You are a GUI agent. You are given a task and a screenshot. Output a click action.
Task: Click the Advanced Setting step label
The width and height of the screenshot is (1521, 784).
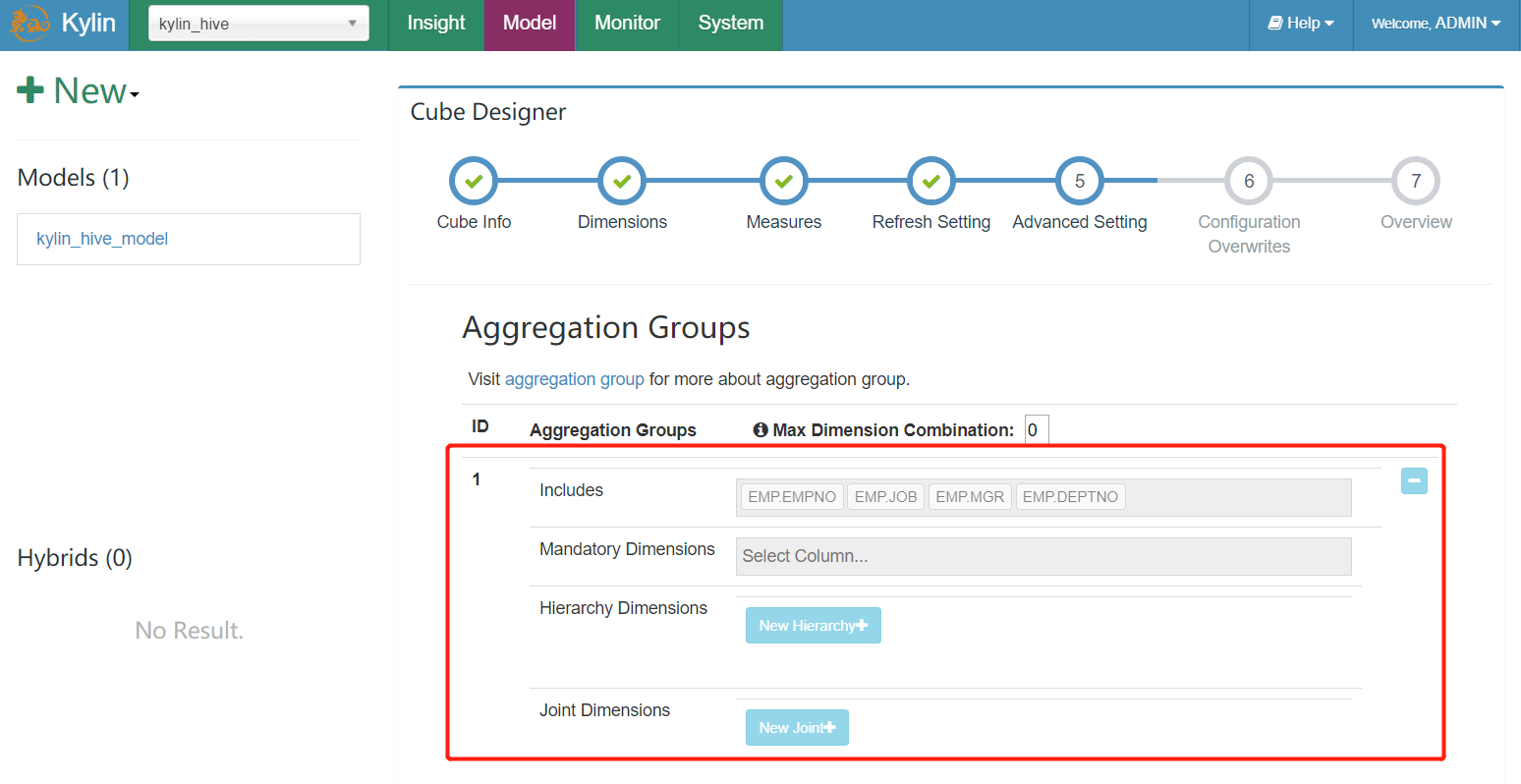coord(1080,222)
